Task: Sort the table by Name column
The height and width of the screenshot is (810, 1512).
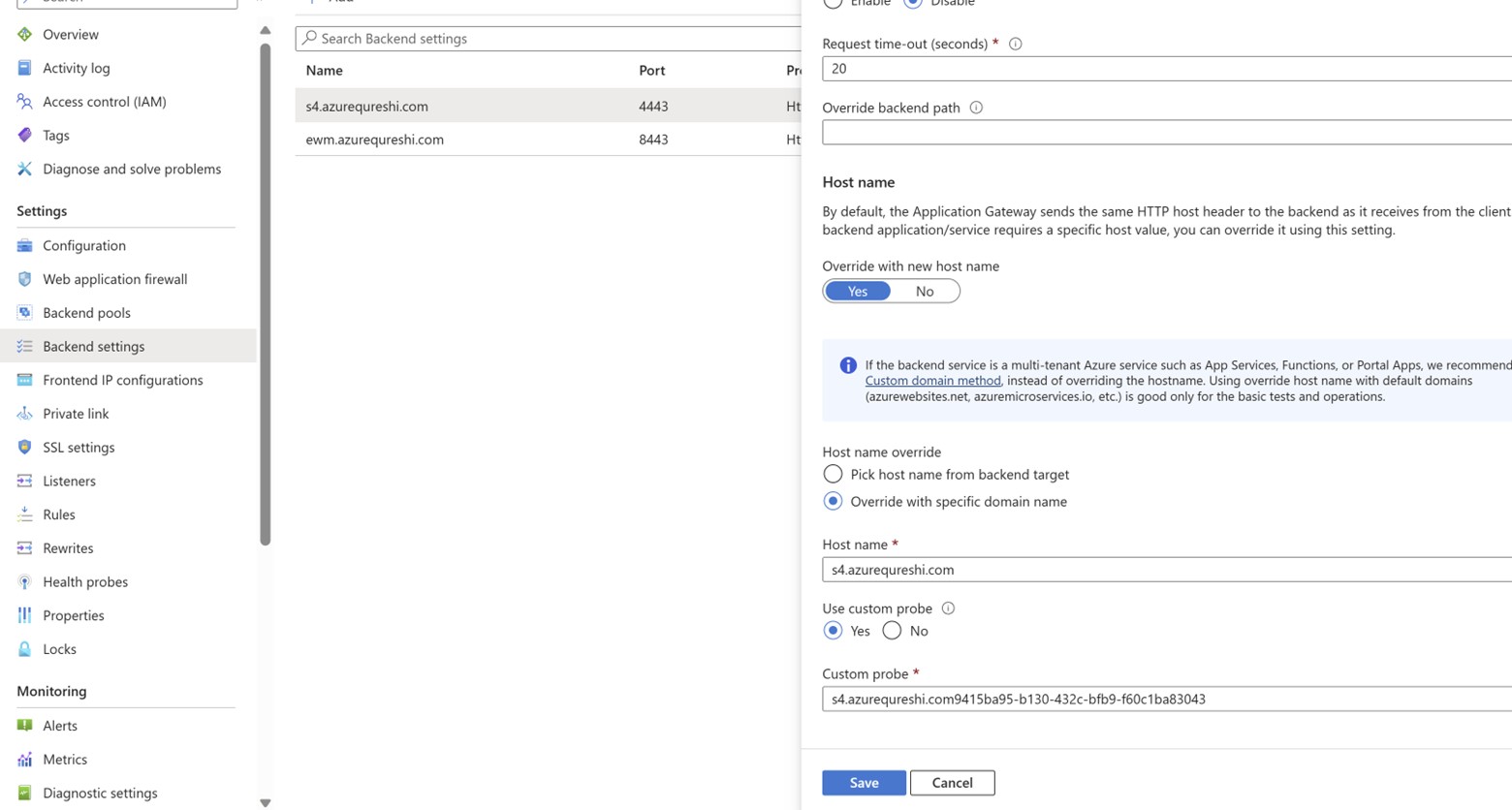Action: [324, 70]
